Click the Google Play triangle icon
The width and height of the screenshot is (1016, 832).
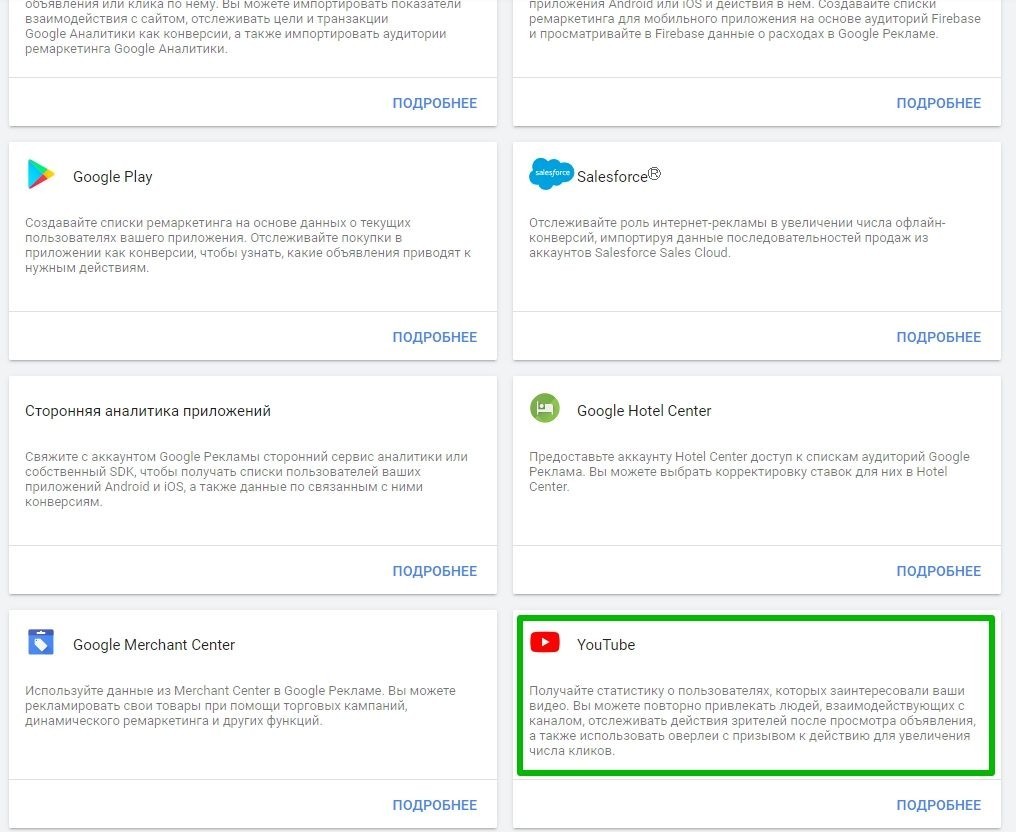[x=41, y=175]
